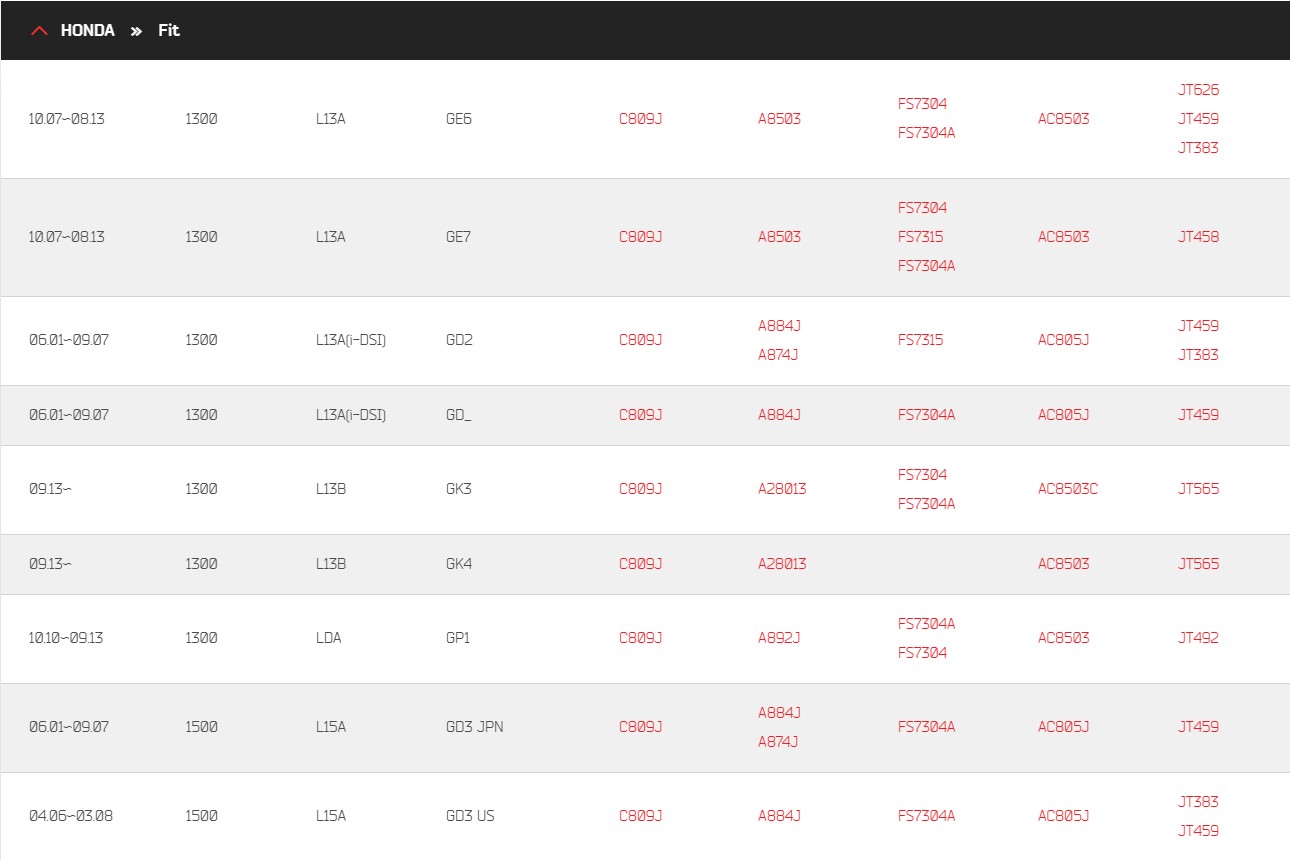Select the GD3 US chassis cell

(470, 816)
